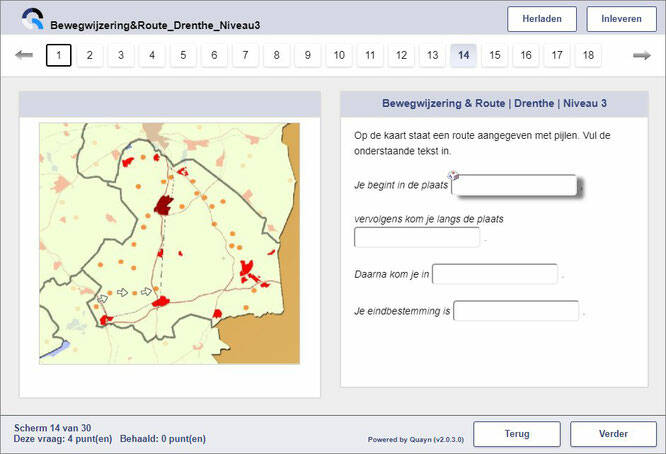Screen dimensions: 666x454
Task: Jump to question 8
Action: pos(277,55)
